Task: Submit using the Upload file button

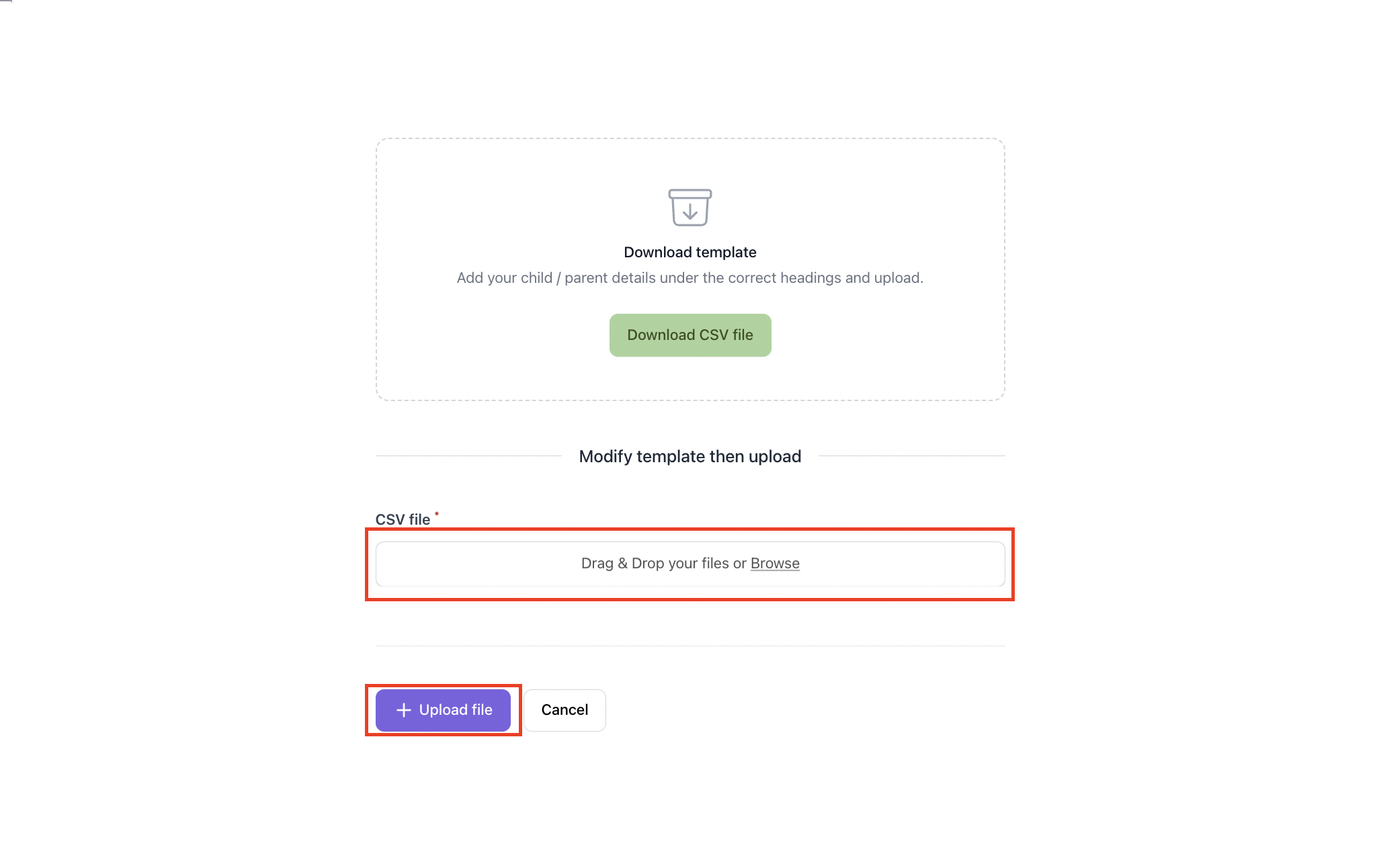Action: [443, 710]
